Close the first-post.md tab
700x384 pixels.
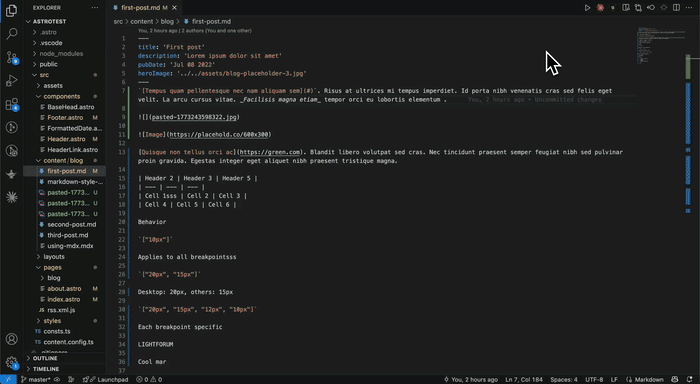(175, 8)
